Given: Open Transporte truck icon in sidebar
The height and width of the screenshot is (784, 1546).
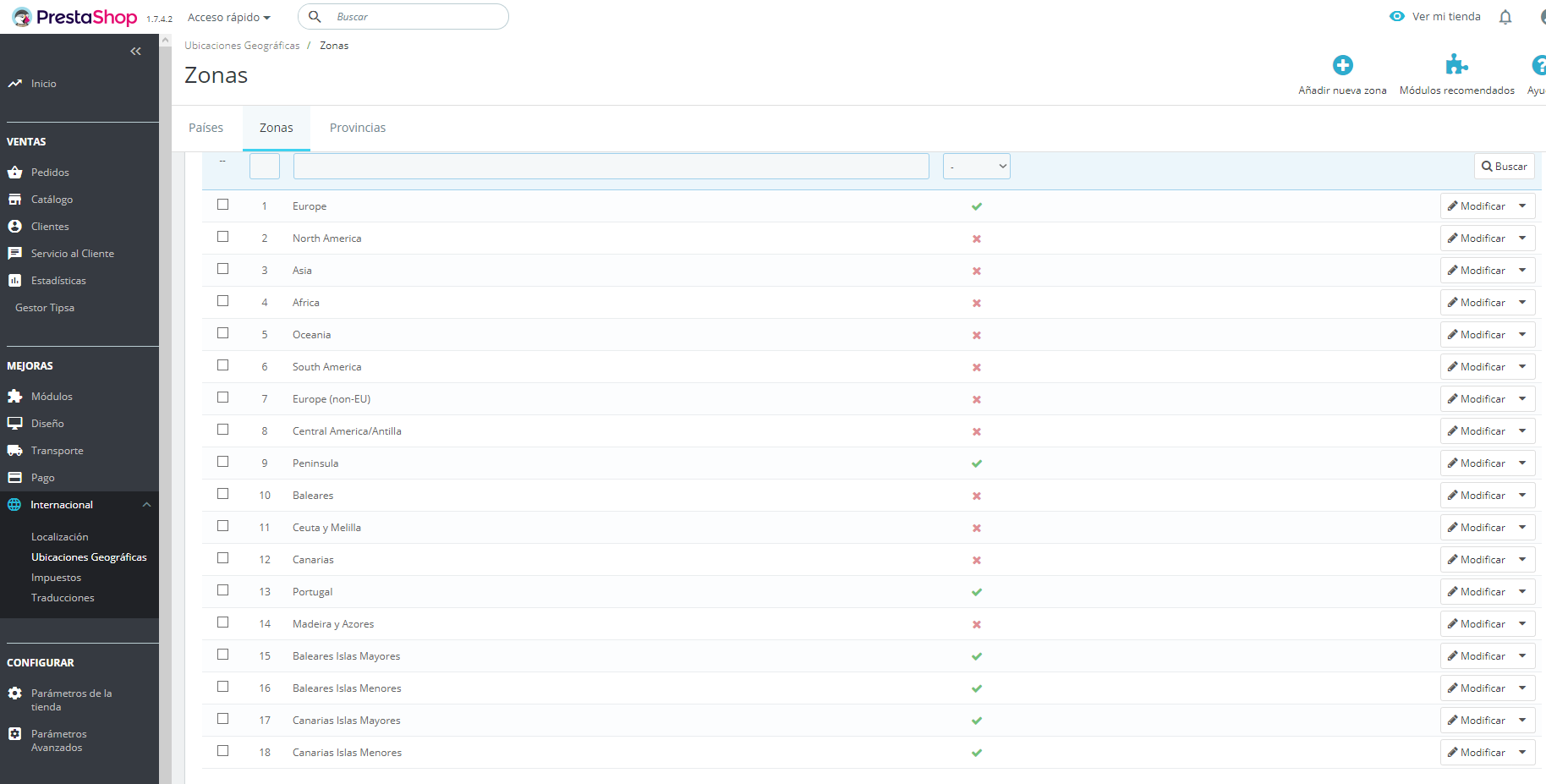Looking at the screenshot, I should click(x=14, y=451).
